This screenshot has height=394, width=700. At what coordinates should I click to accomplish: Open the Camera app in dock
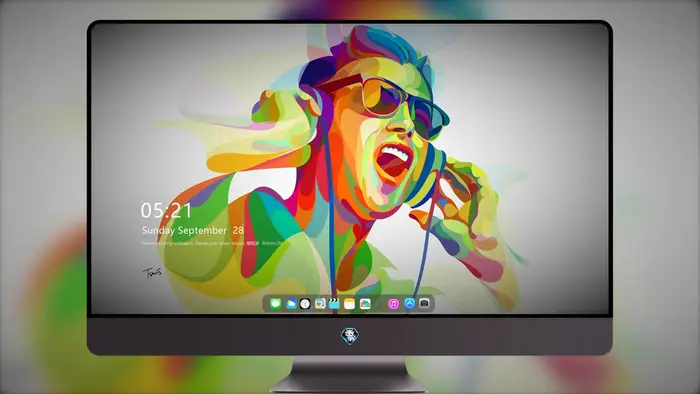click(x=425, y=303)
